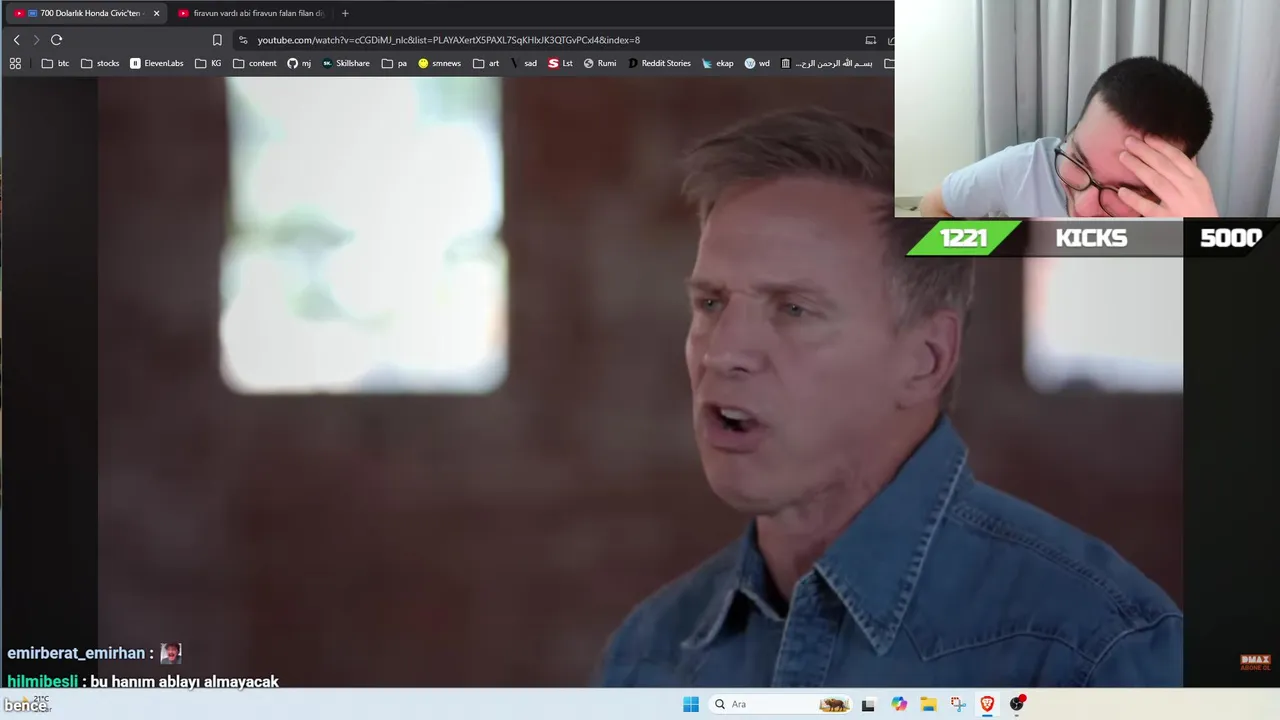Open the KG bookmark folder
The width and height of the screenshot is (1280, 720).
(208, 63)
